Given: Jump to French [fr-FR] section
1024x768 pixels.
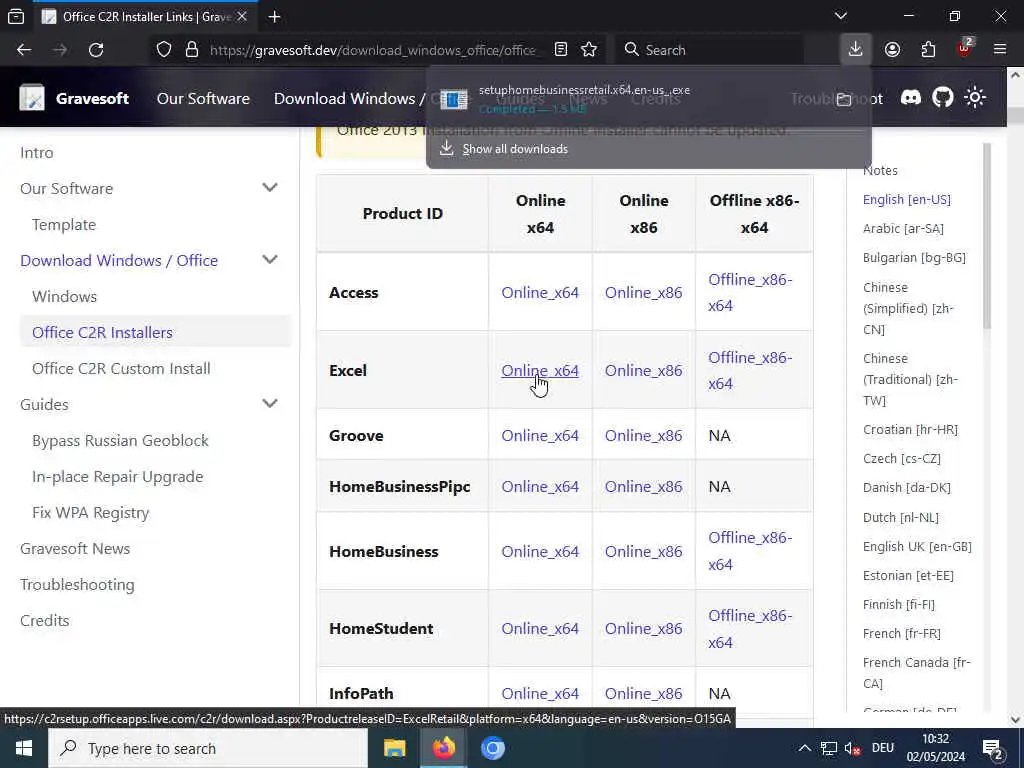Looking at the screenshot, I should click(902, 633).
